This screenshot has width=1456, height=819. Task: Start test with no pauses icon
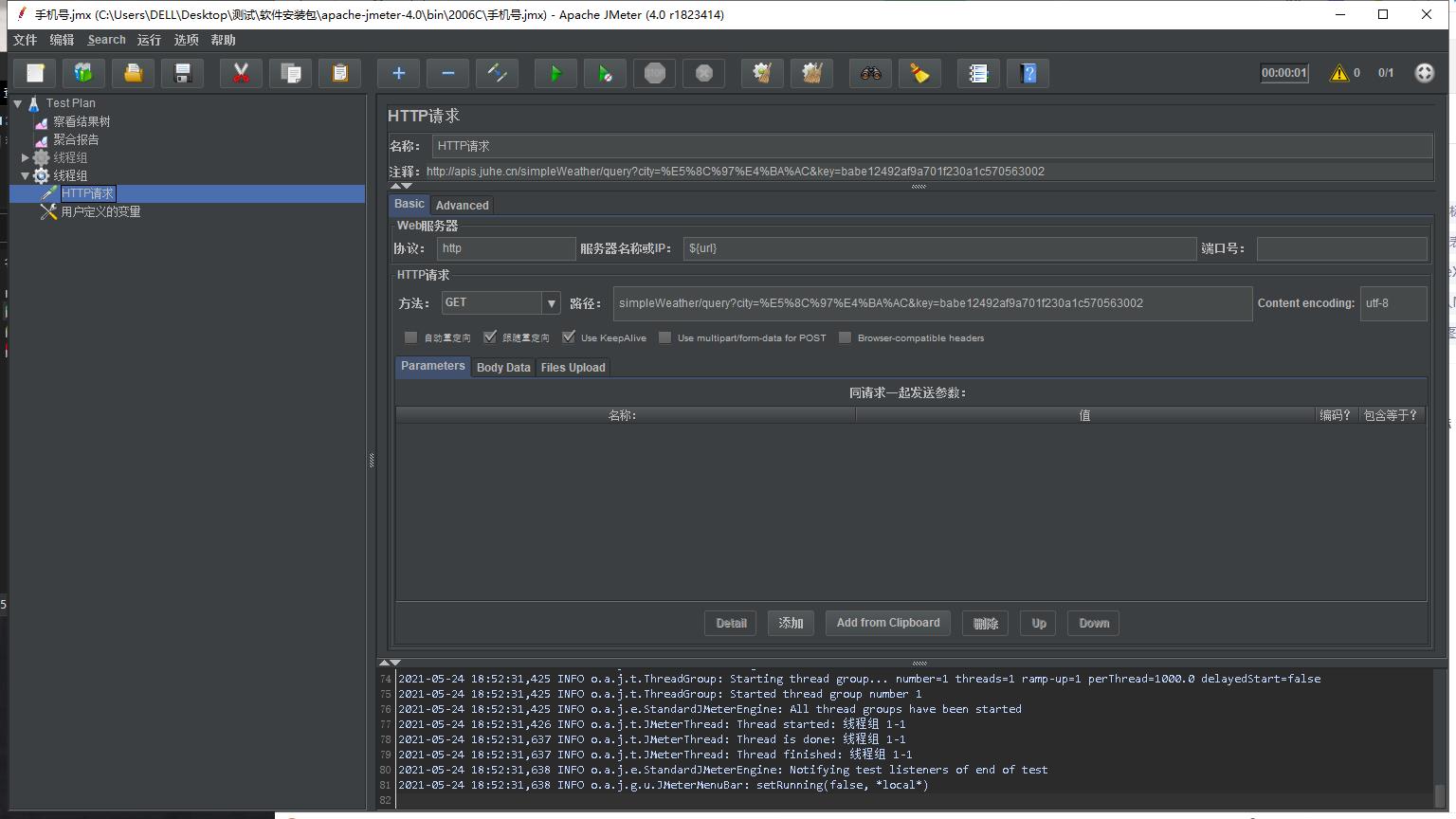coord(605,73)
